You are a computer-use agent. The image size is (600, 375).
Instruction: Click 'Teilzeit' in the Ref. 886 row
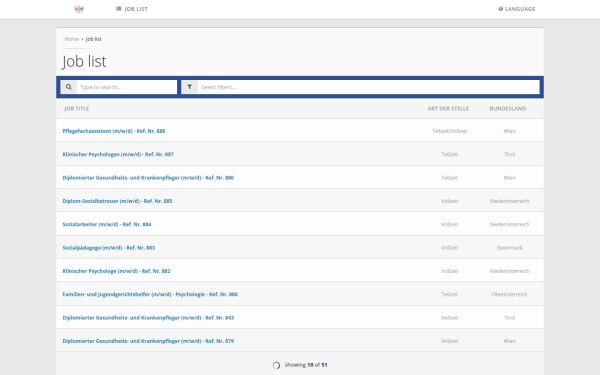point(450,178)
